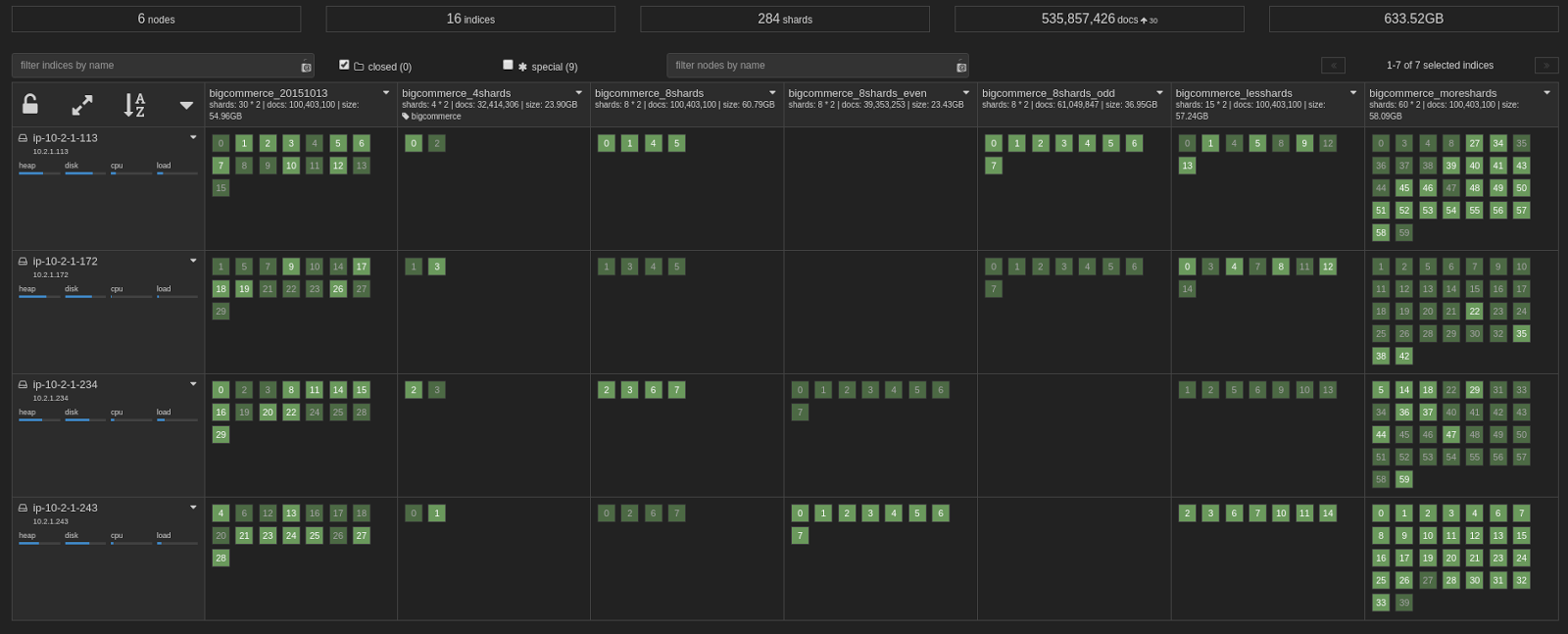Toggle the special (9) indices checkbox
The width and height of the screenshot is (1568, 634).
[508, 65]
